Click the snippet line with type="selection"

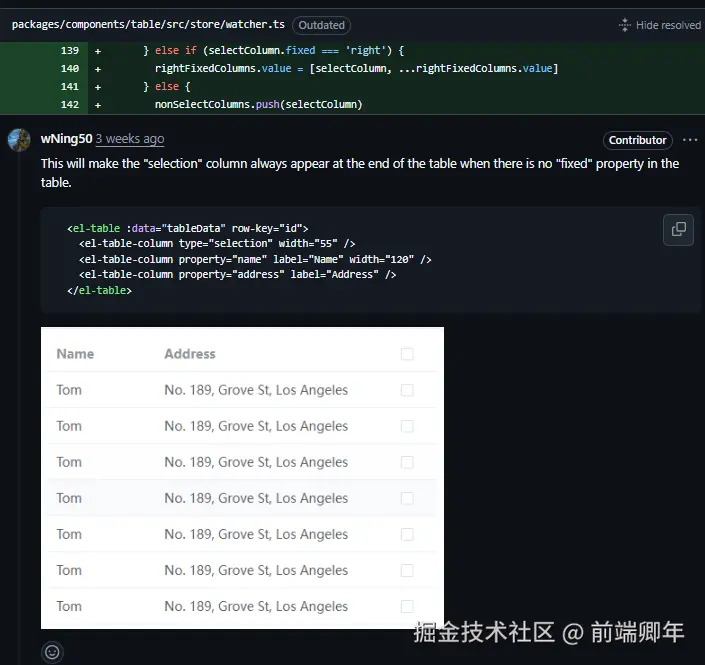point(217,244)
